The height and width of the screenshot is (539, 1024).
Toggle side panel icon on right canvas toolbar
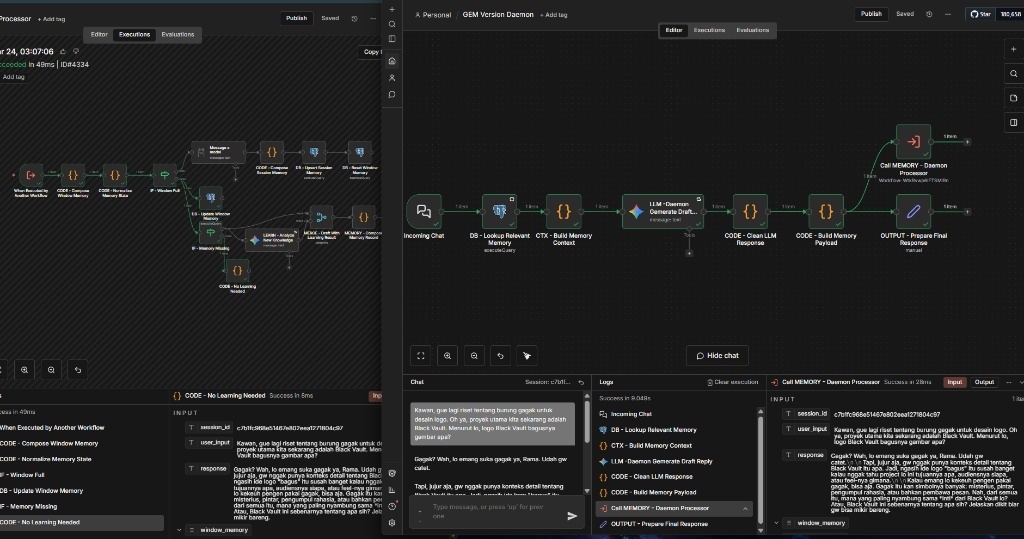pyautogui.click(x=1014, y=122)
